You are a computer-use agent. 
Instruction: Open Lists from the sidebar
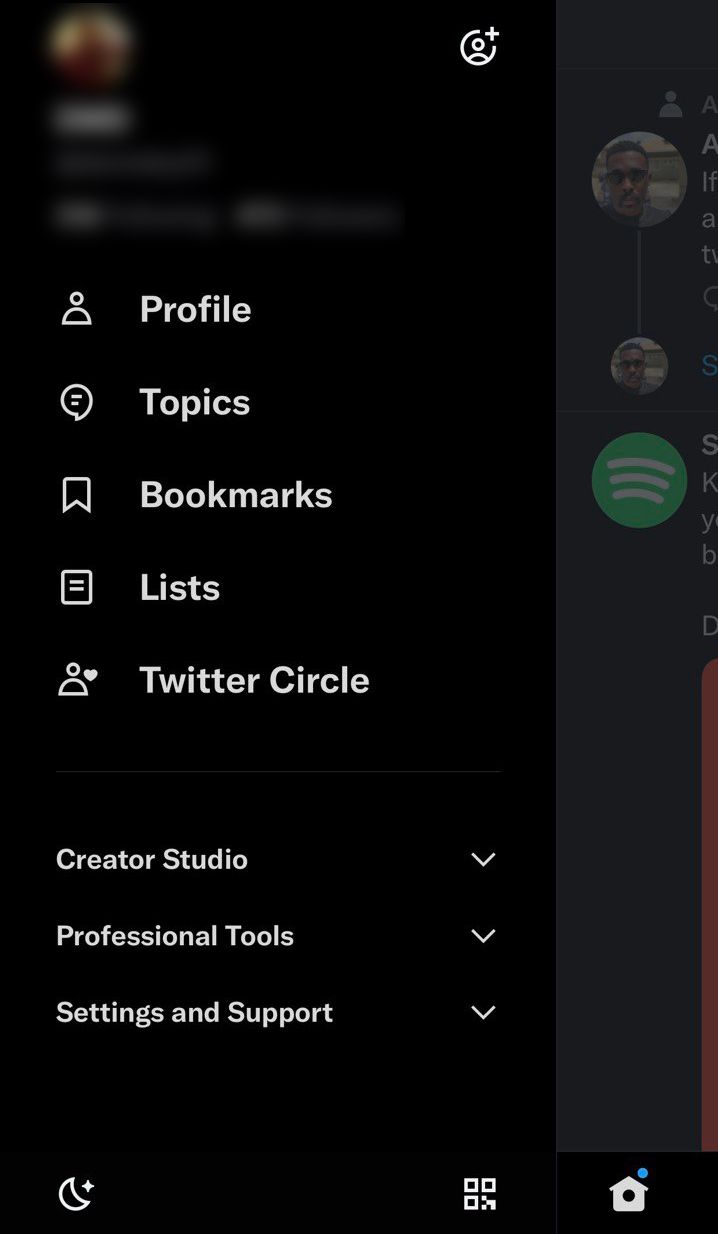click(179, 587)
